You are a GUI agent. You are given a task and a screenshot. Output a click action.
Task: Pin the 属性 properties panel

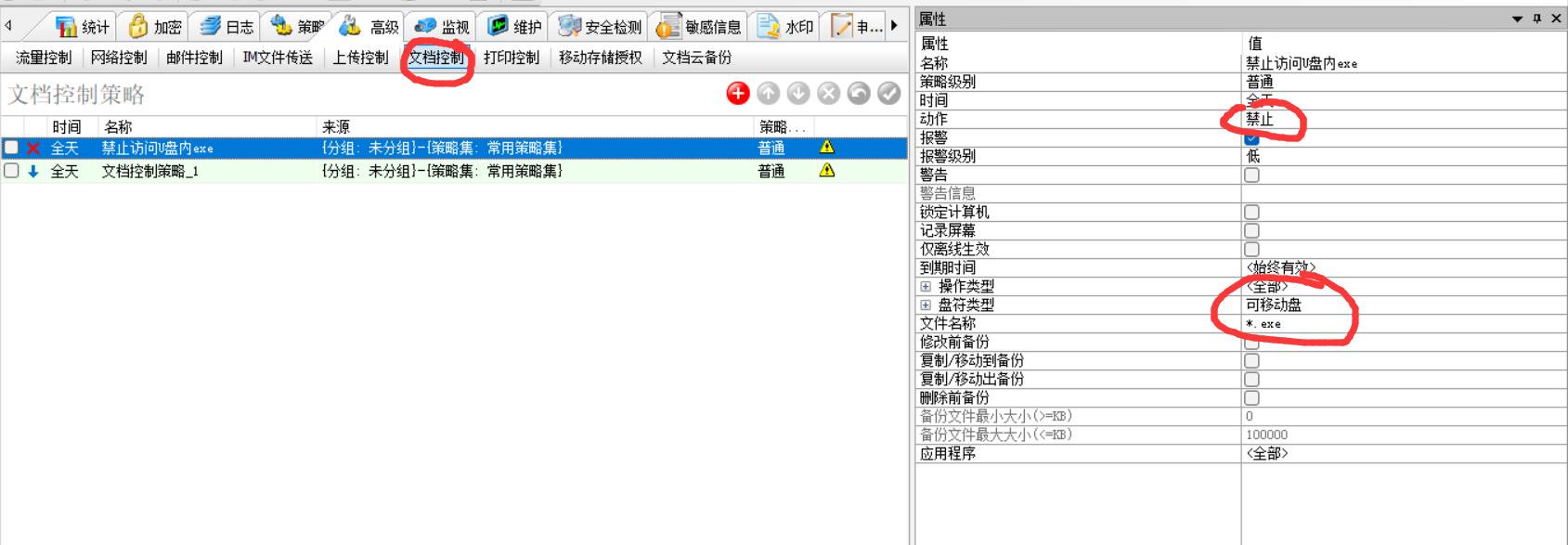coord(1537,19)
